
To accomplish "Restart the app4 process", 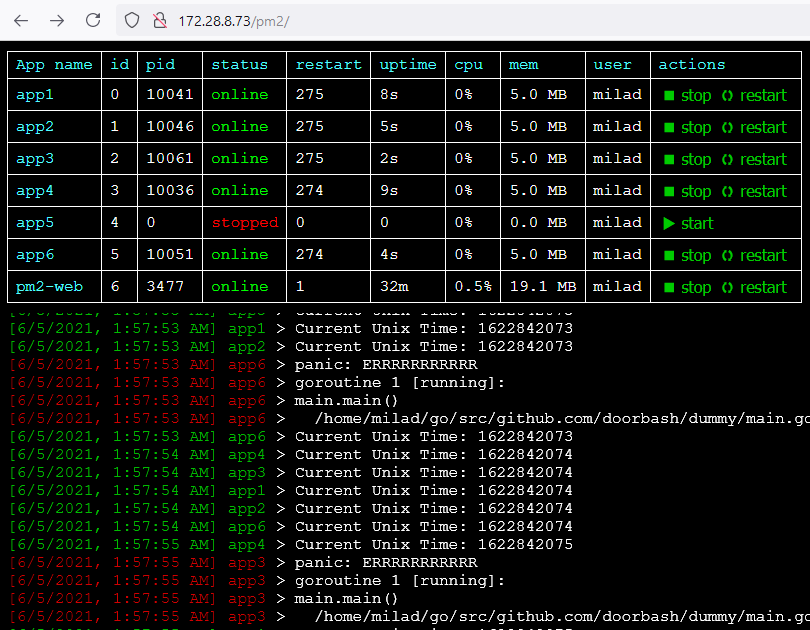I will (754, 192).
